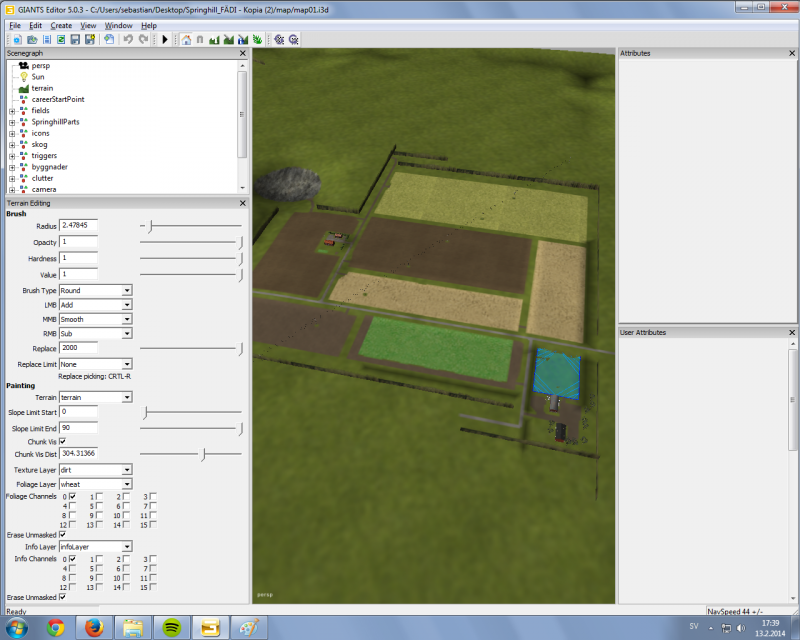
Task: Enable Foliage Channels 2 checkbox
Action: 126,496
